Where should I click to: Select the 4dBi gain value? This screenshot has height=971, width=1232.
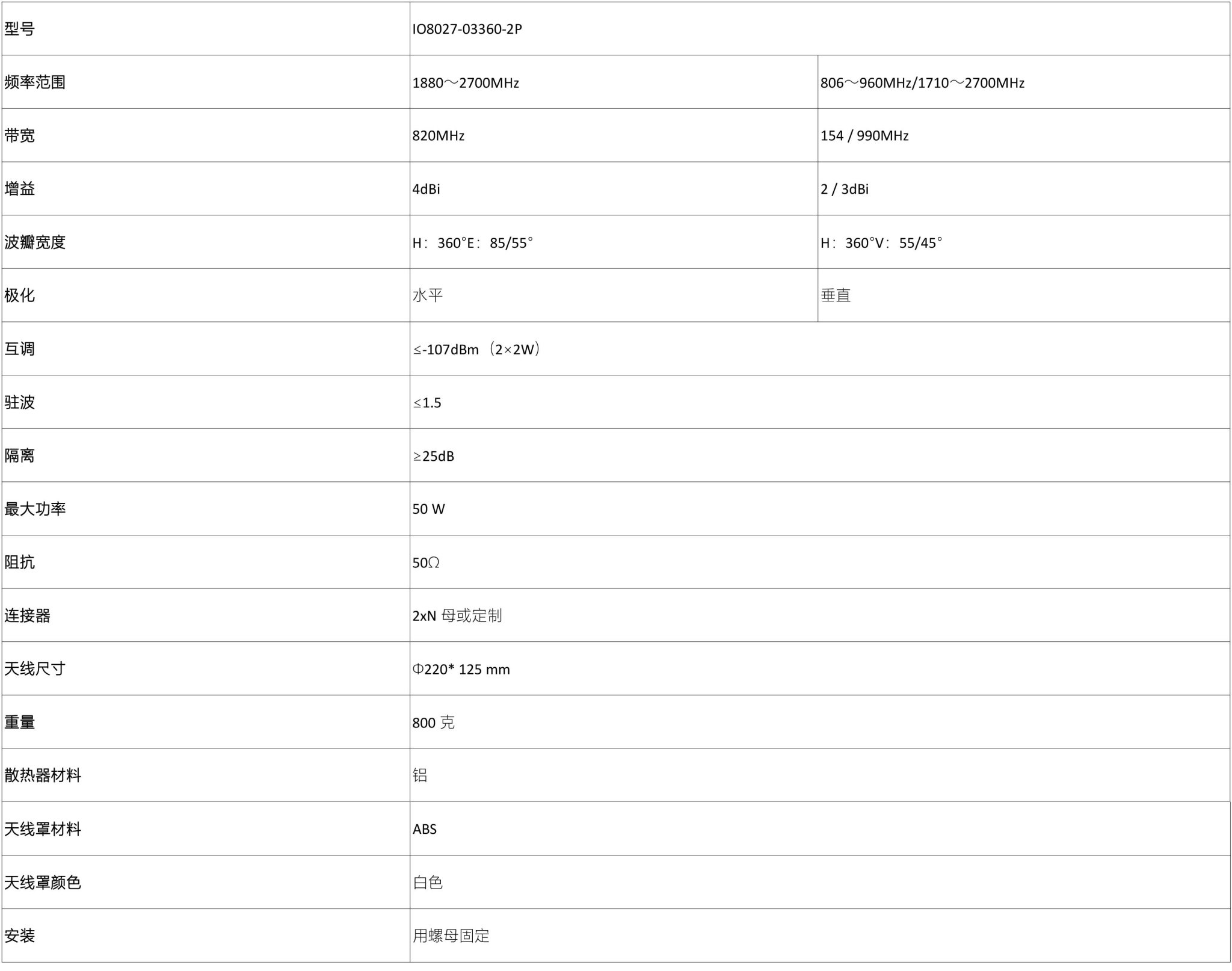point(426,189)
